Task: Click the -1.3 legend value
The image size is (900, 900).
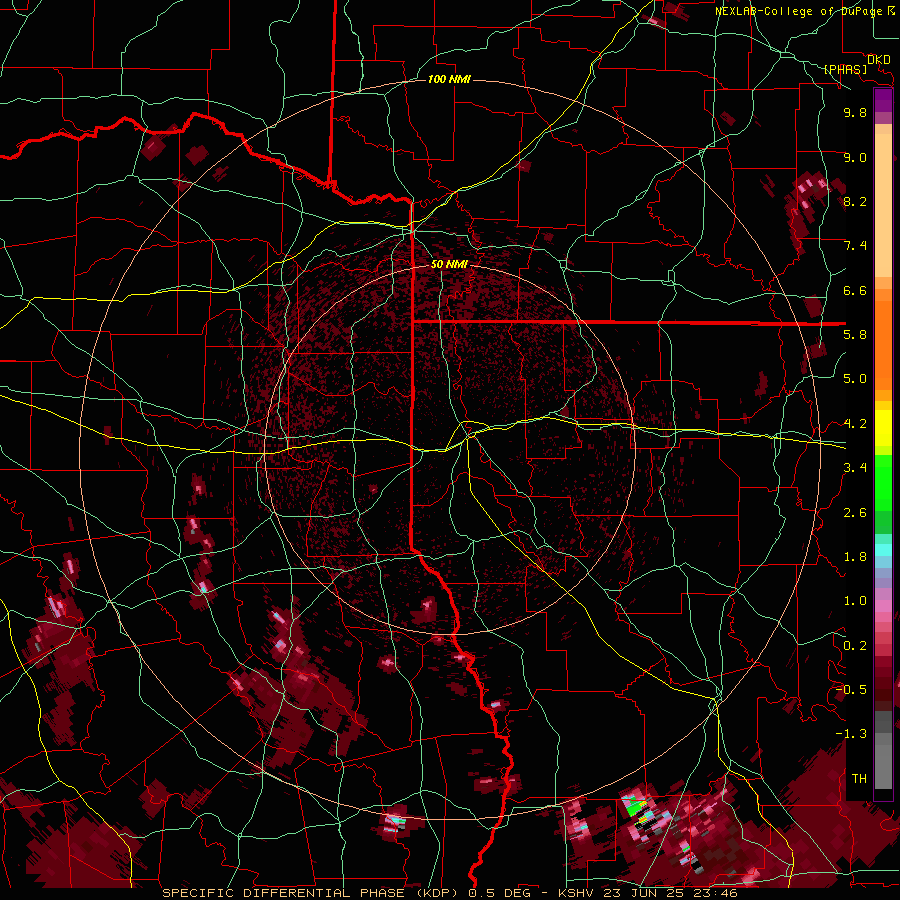Action: click(851, 734)
